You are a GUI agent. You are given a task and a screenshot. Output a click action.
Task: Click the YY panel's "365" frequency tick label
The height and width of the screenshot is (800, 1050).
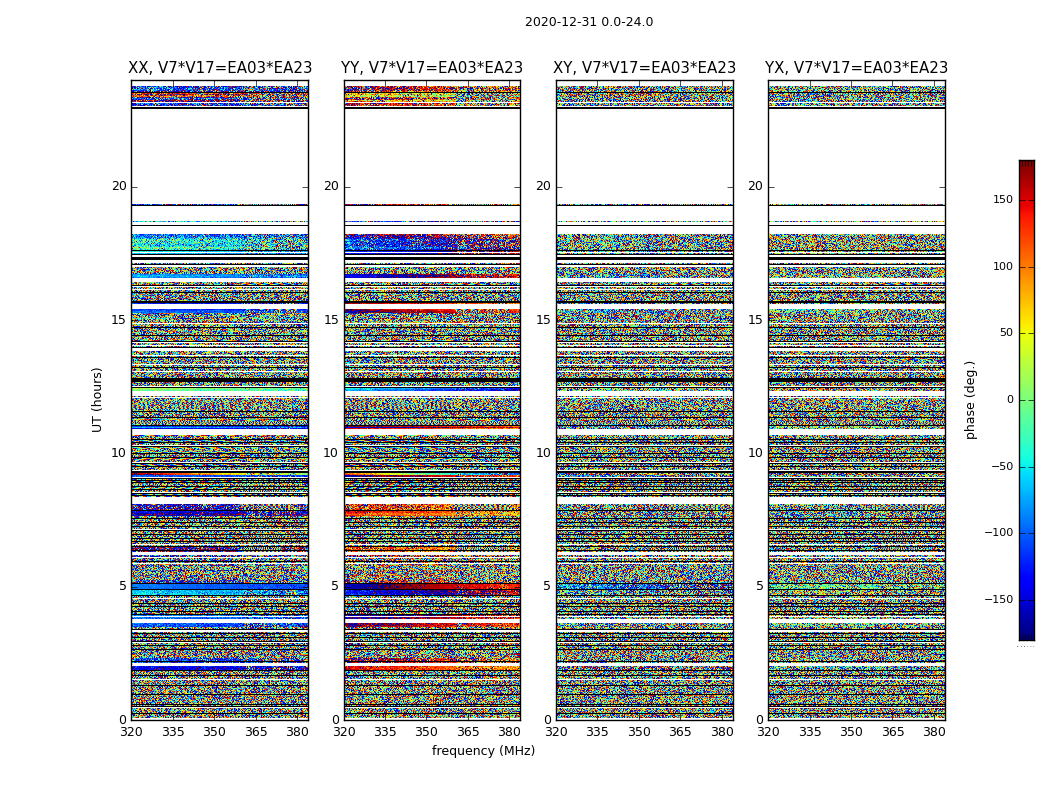pos(468,732)
